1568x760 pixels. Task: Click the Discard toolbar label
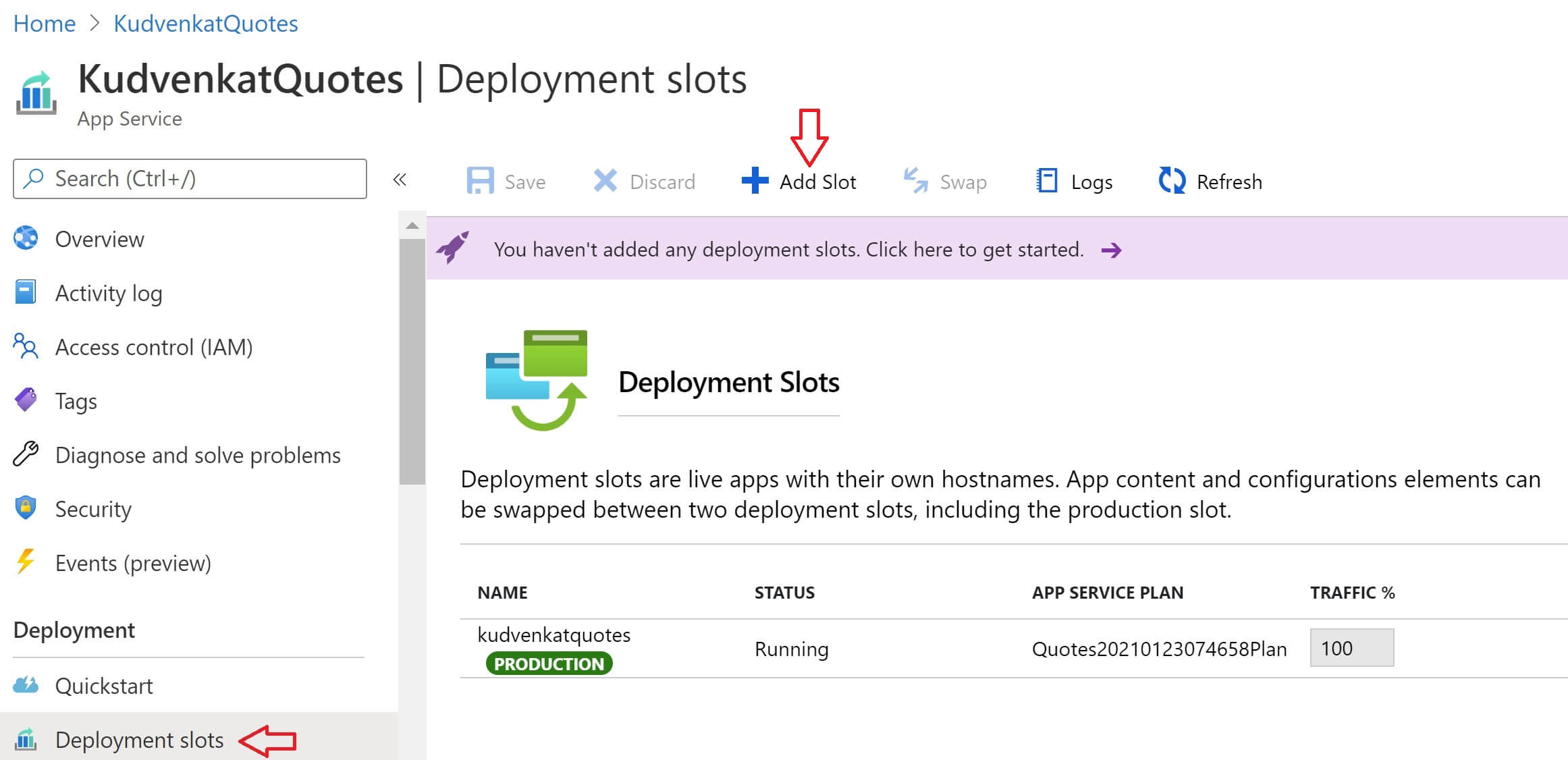tap(662, 182)
